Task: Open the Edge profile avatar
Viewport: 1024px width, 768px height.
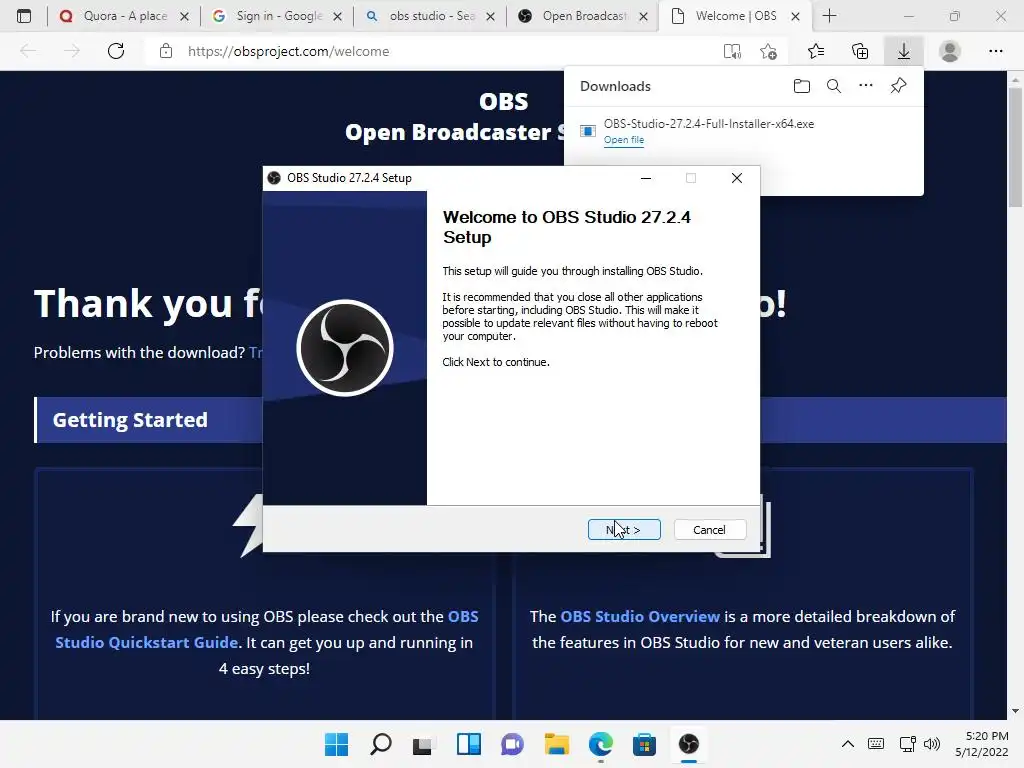Action: coord(950,51)
